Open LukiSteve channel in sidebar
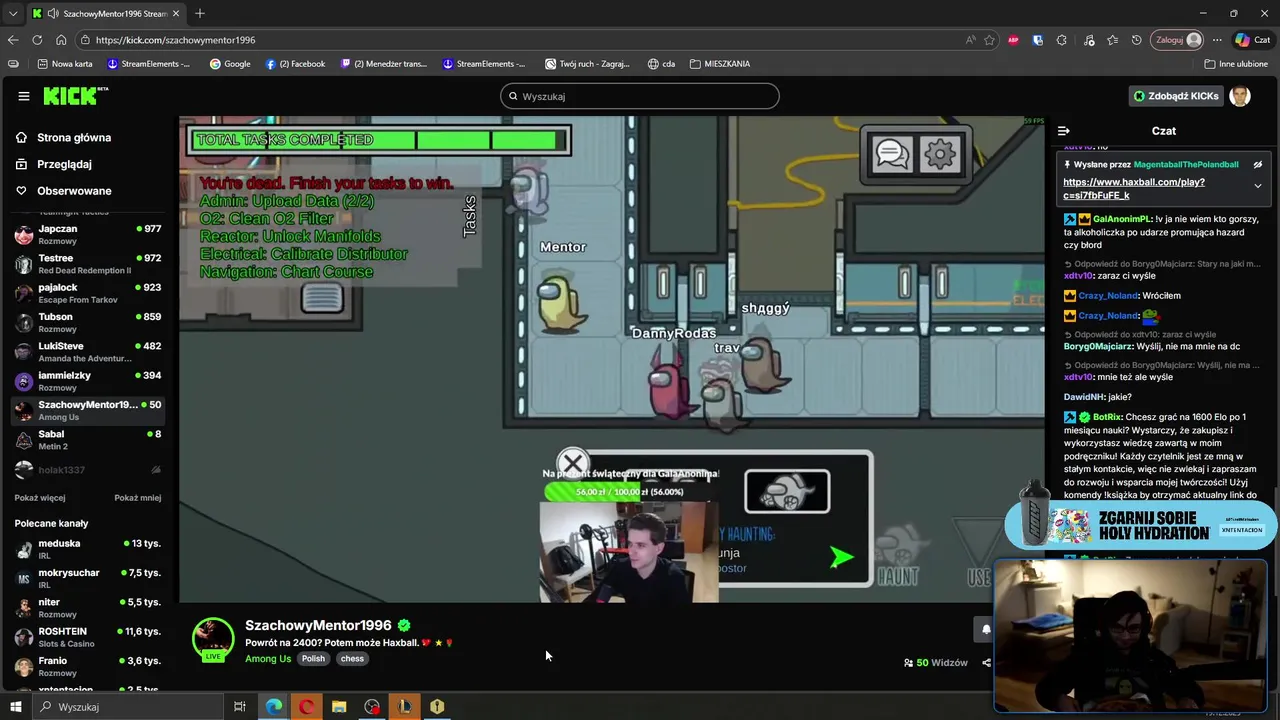 [x=88, y=352]
